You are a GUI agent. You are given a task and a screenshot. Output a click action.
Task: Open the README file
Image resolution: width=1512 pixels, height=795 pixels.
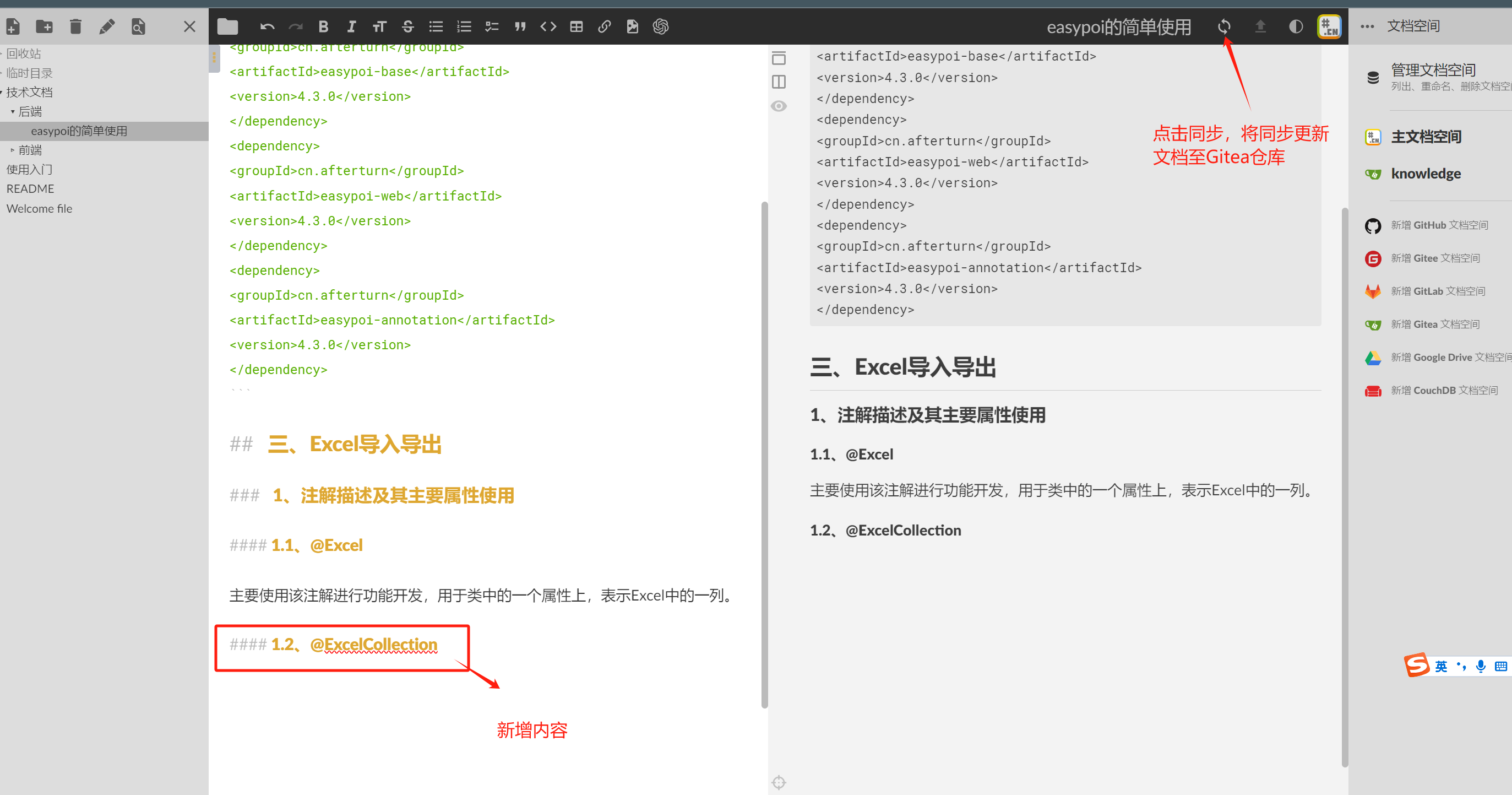[30, 189]
